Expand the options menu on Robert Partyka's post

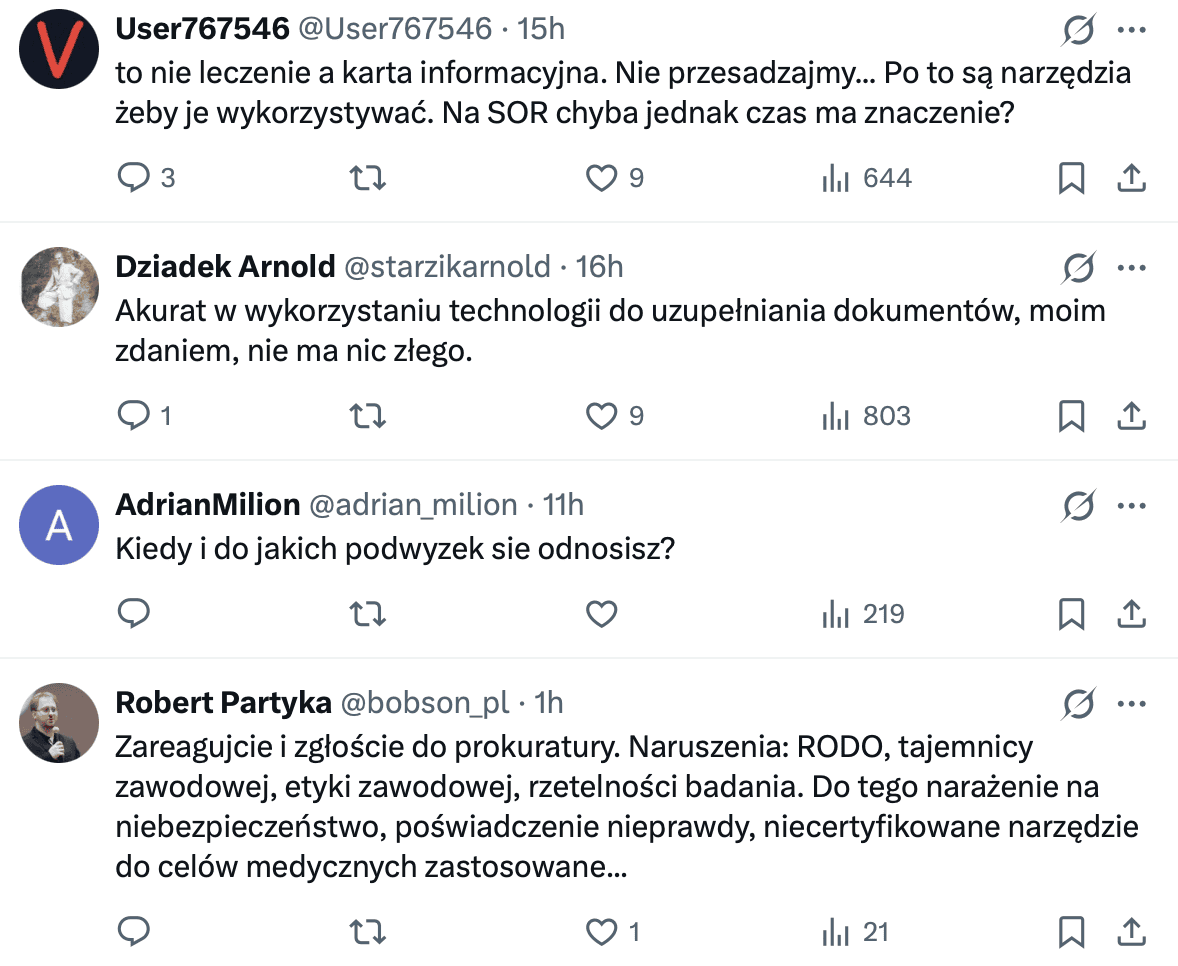pos(1131,703)
